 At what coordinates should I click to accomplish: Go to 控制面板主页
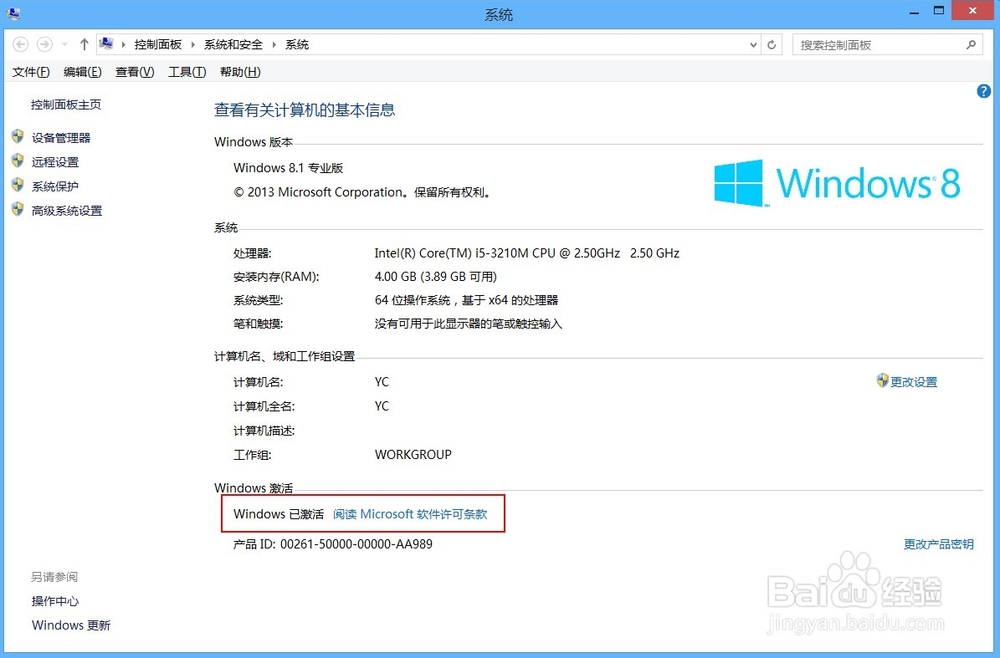[x=66, y=105]
